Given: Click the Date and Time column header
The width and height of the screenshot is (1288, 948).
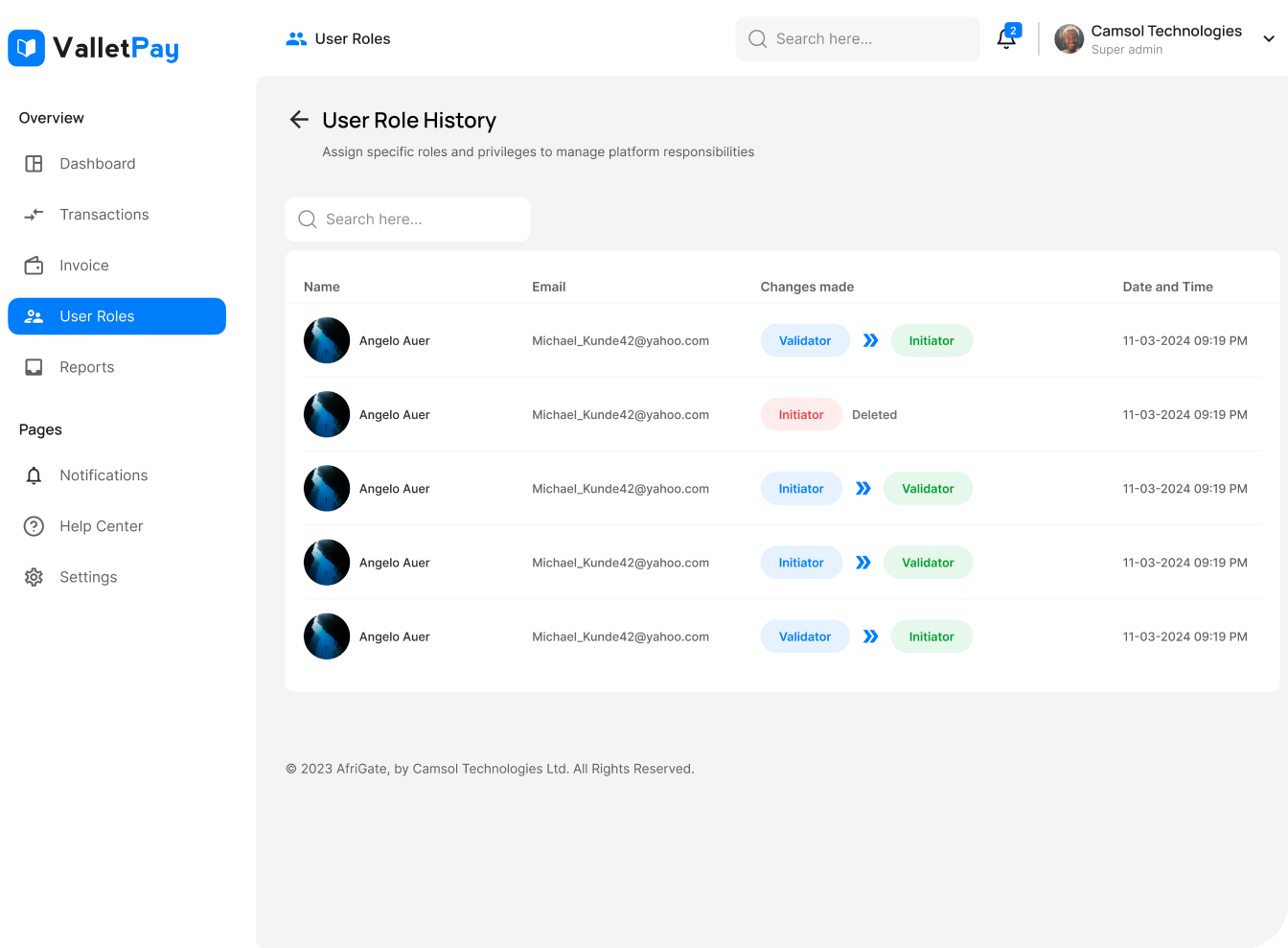Looking at the screenshot, I should [x=1167, y=287].
